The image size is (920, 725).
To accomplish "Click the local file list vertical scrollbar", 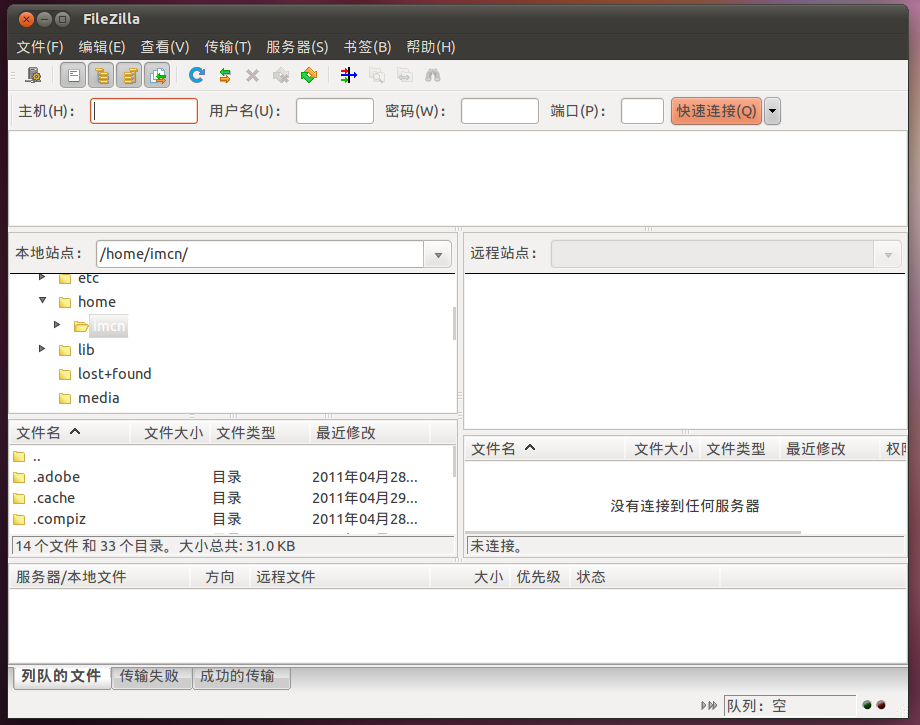I will [x=455, y=460].
